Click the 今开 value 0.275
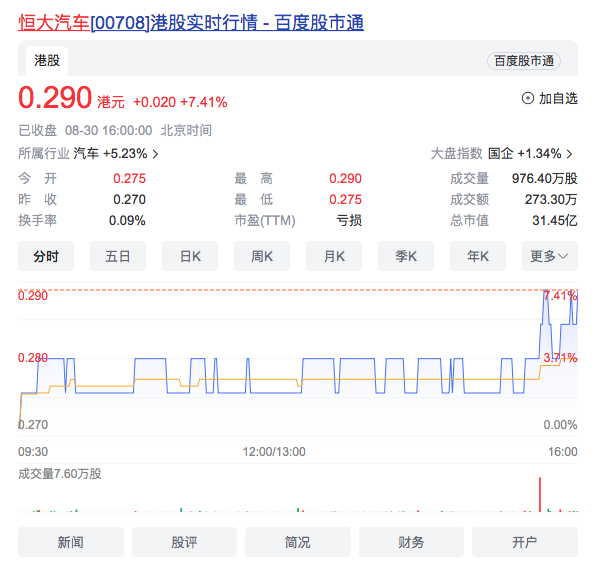 coord(129,178)
